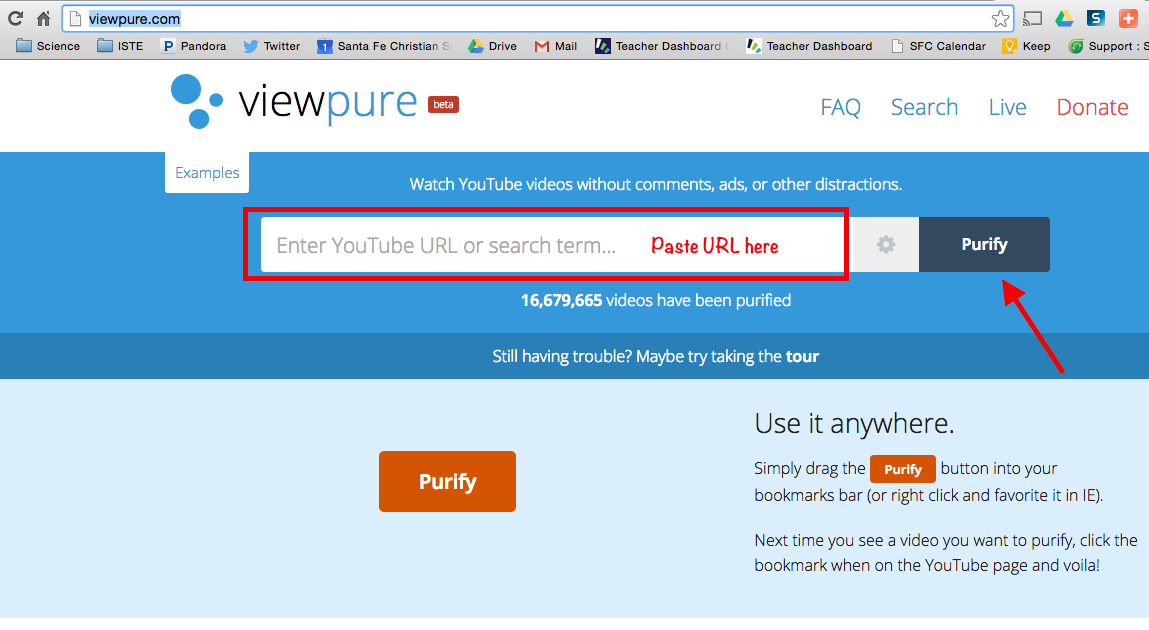The image size is (1149, 630).
Task: Open the Search page link
Action: point(924,108)
